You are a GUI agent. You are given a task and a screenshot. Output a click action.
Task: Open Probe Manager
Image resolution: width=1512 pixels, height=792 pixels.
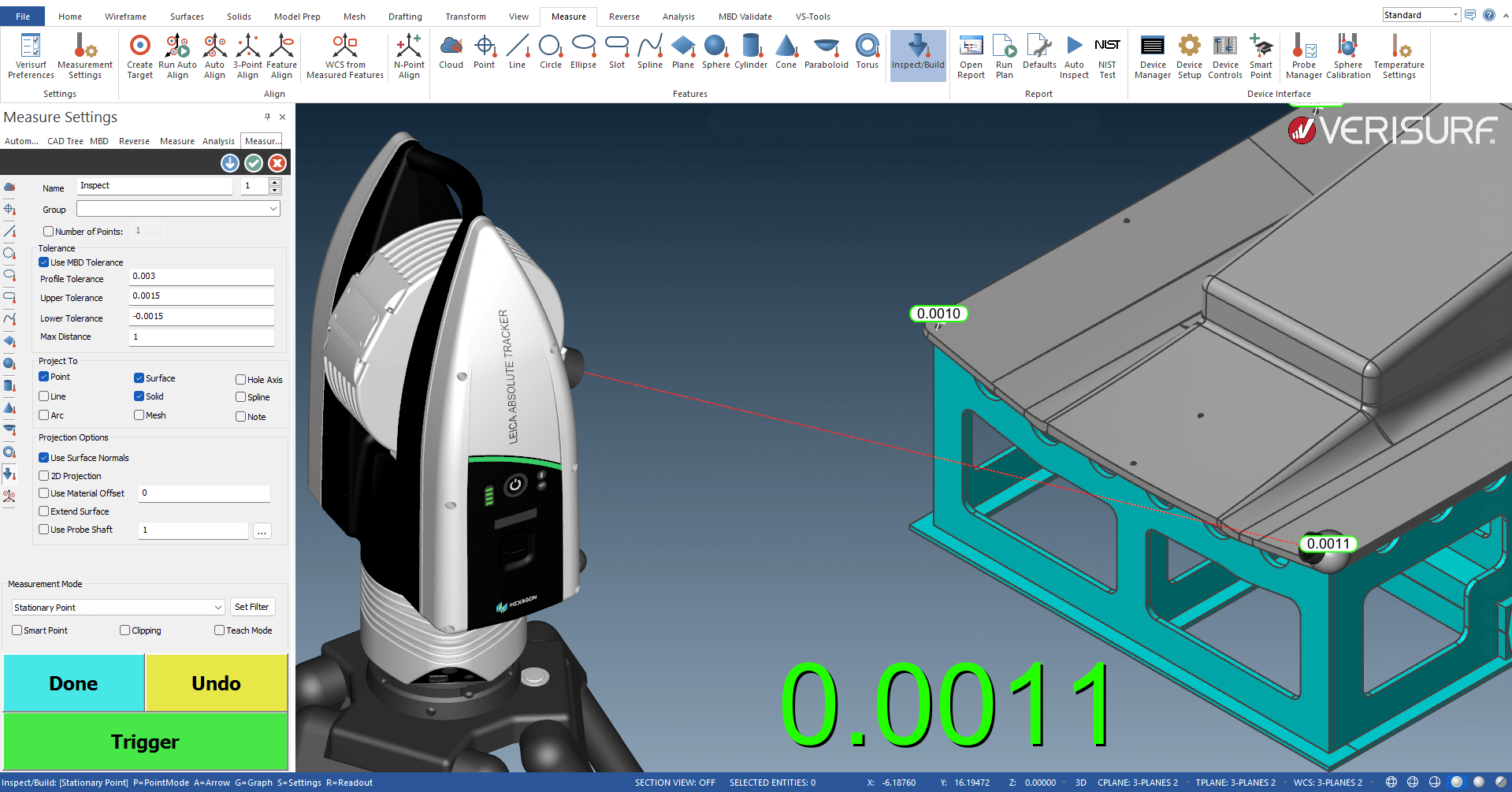[x=1304, y=56]
